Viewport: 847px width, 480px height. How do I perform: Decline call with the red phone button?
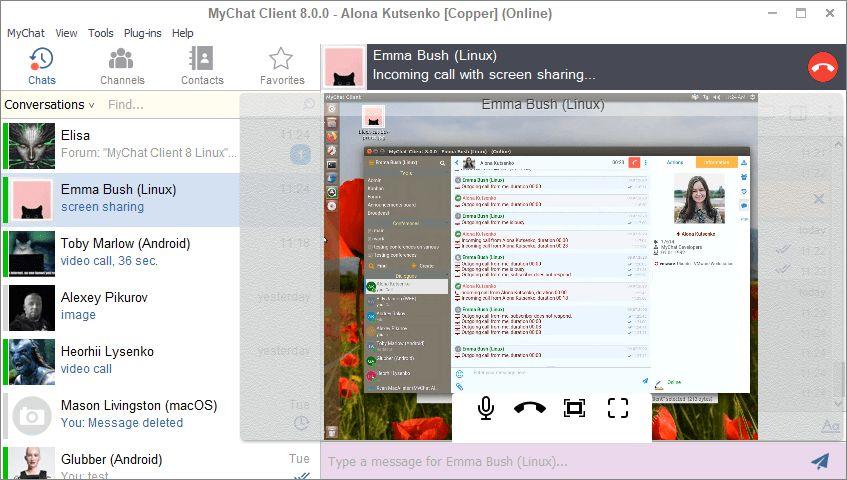(822, 67)
